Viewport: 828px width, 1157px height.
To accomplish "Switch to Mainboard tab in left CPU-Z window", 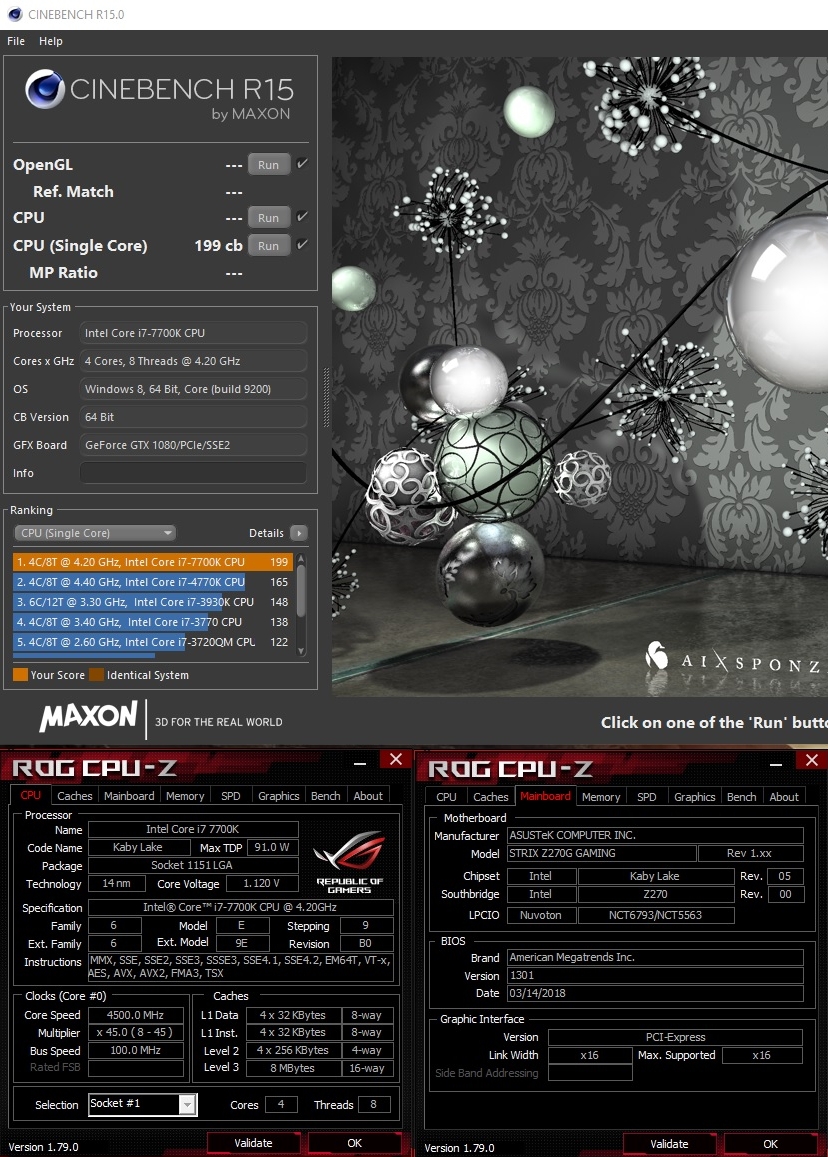I will [129, 795].
